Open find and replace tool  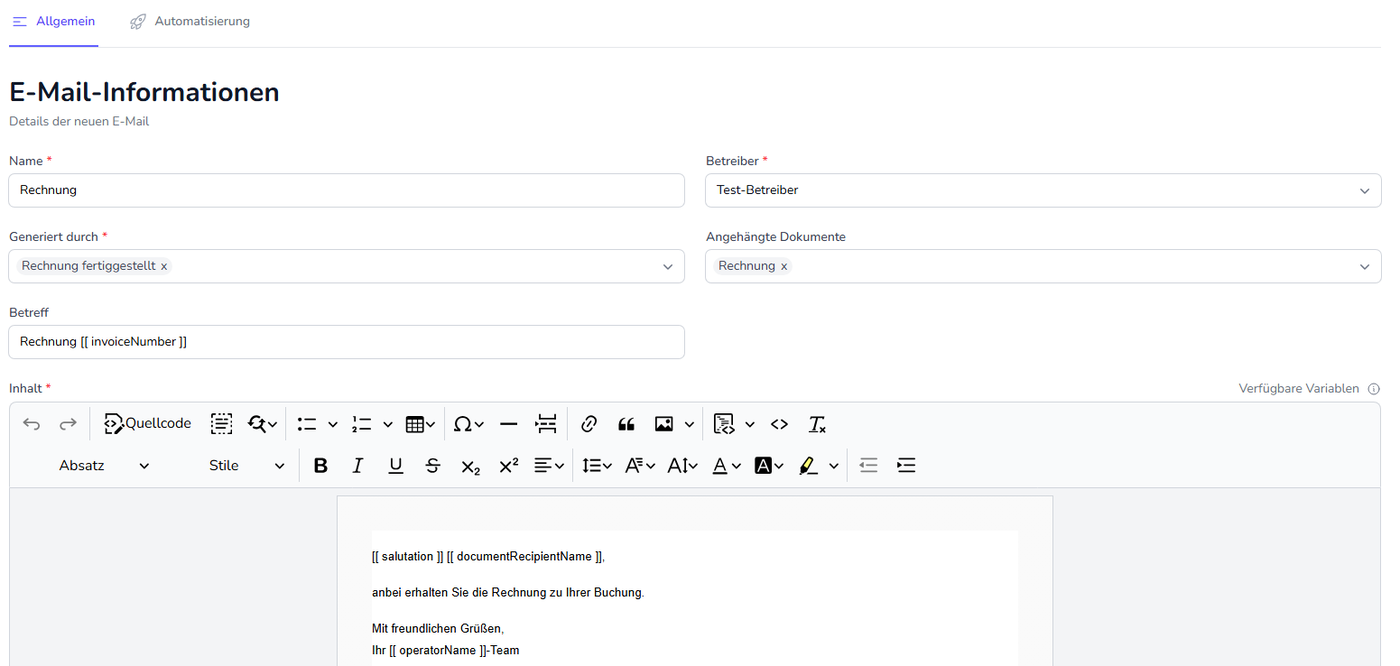point(263,424)
